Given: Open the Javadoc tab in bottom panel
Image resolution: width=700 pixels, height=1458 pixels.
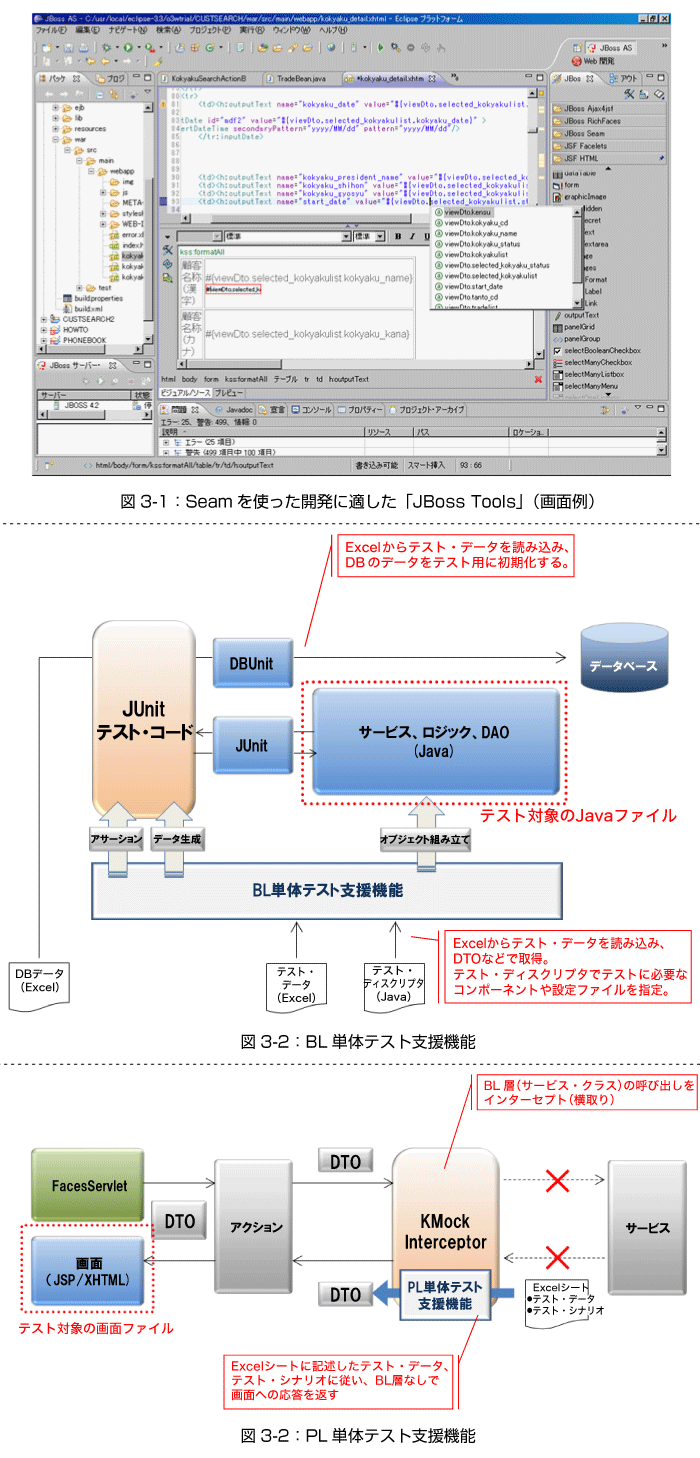Looking at the screenshot, I should 234,410.
